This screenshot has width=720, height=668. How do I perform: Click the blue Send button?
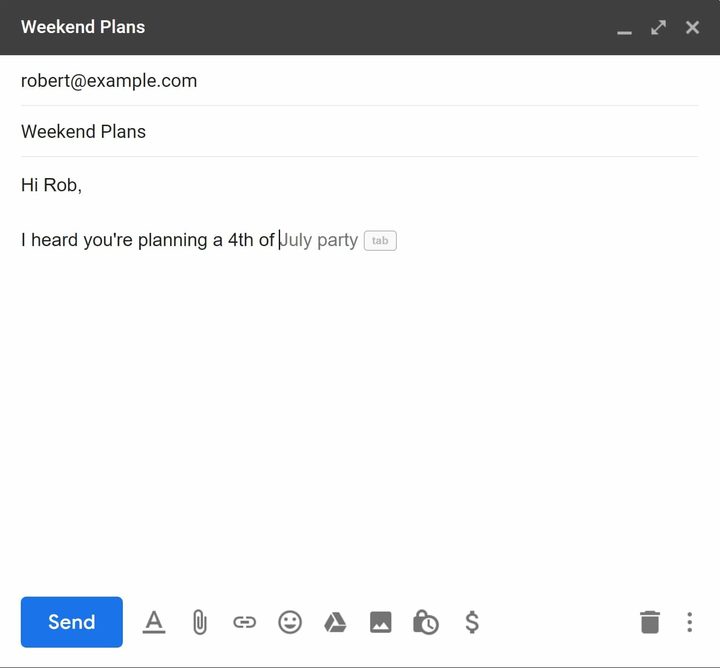click(72, 622)
